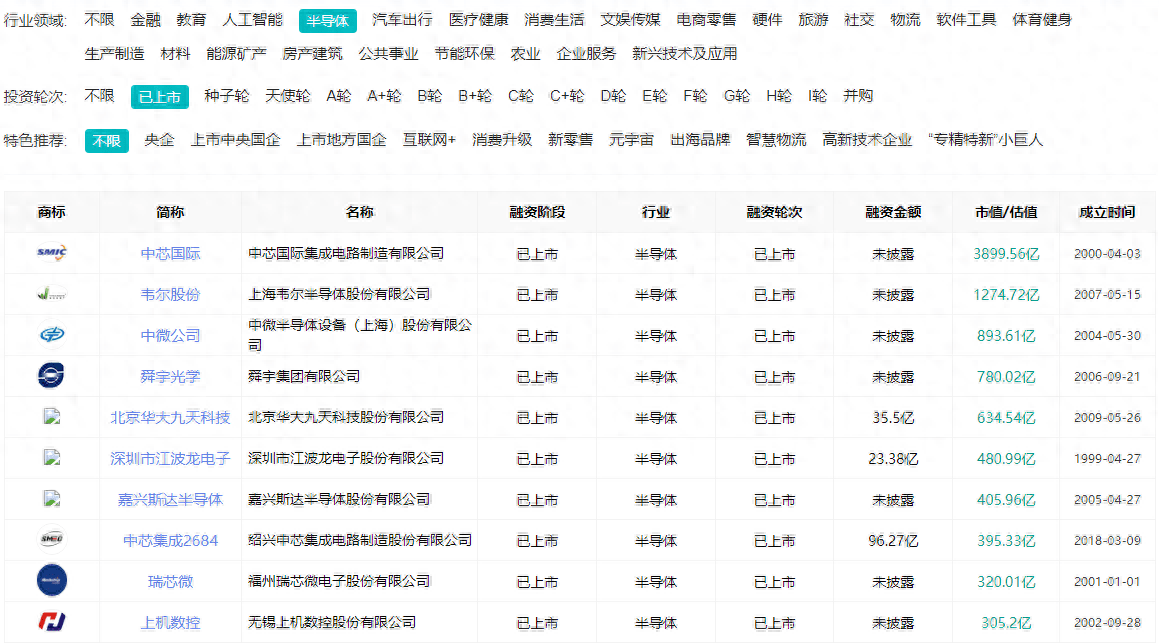The image size is (1159, 643).
Task: Click the broken logo image for 嘉兴斯达半导体
Action: (x=52, y=499)
